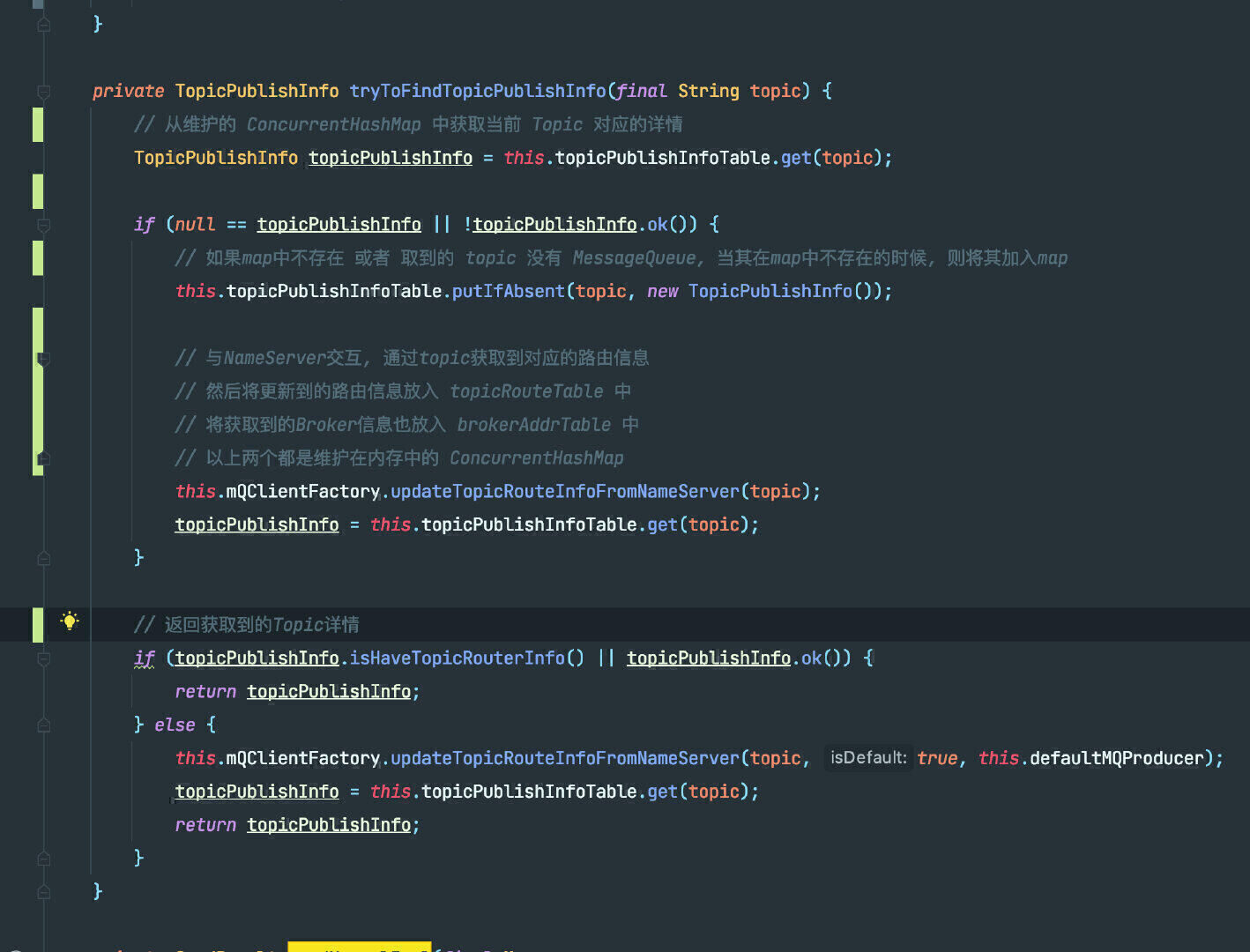Image resolution: width=1250 pixels, height=952 pixels.
Task: Click the 'isDefault:' parameter inlay hint
Action: pos(868,757)
